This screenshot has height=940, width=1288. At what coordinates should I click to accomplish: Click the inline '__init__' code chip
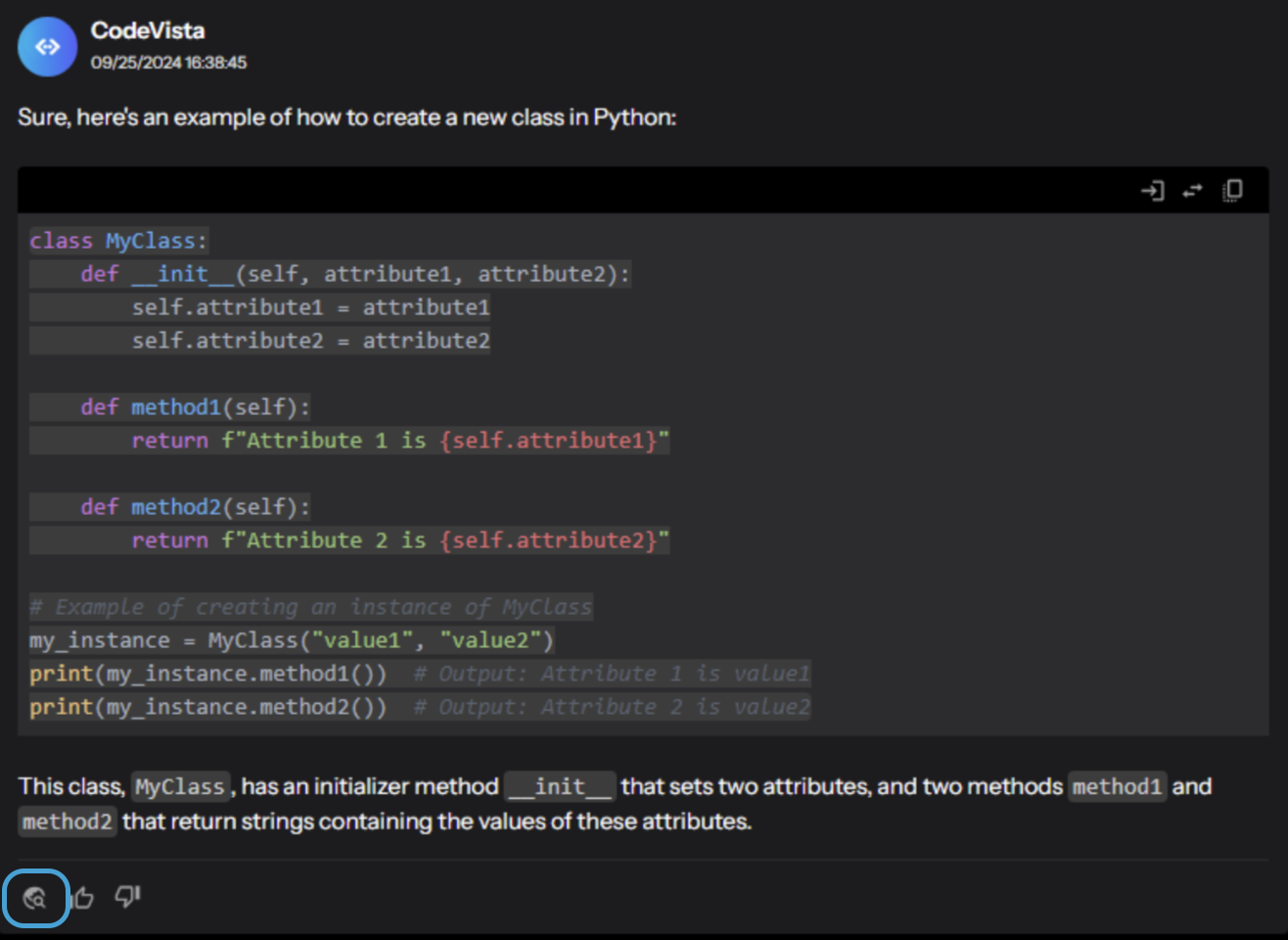(560, 786)
